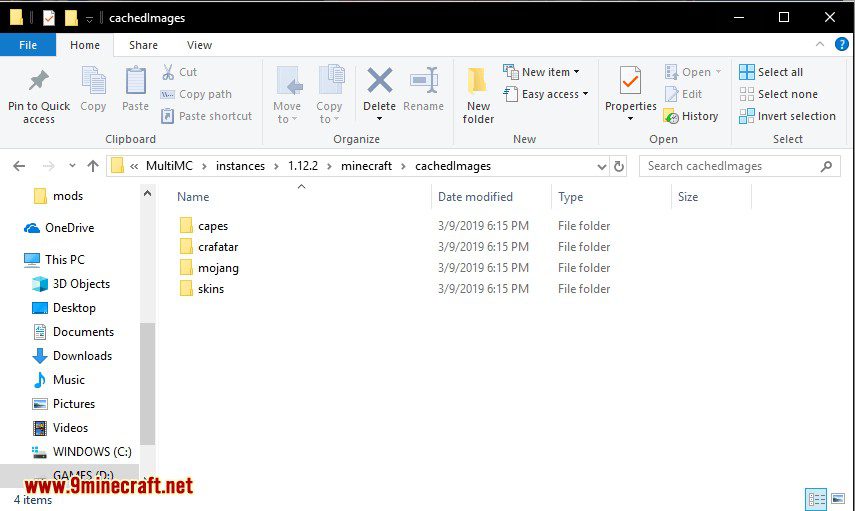Viewport: 855px width, 511px height.
Task: Select This PC in navigation pane
Action: 54,260
